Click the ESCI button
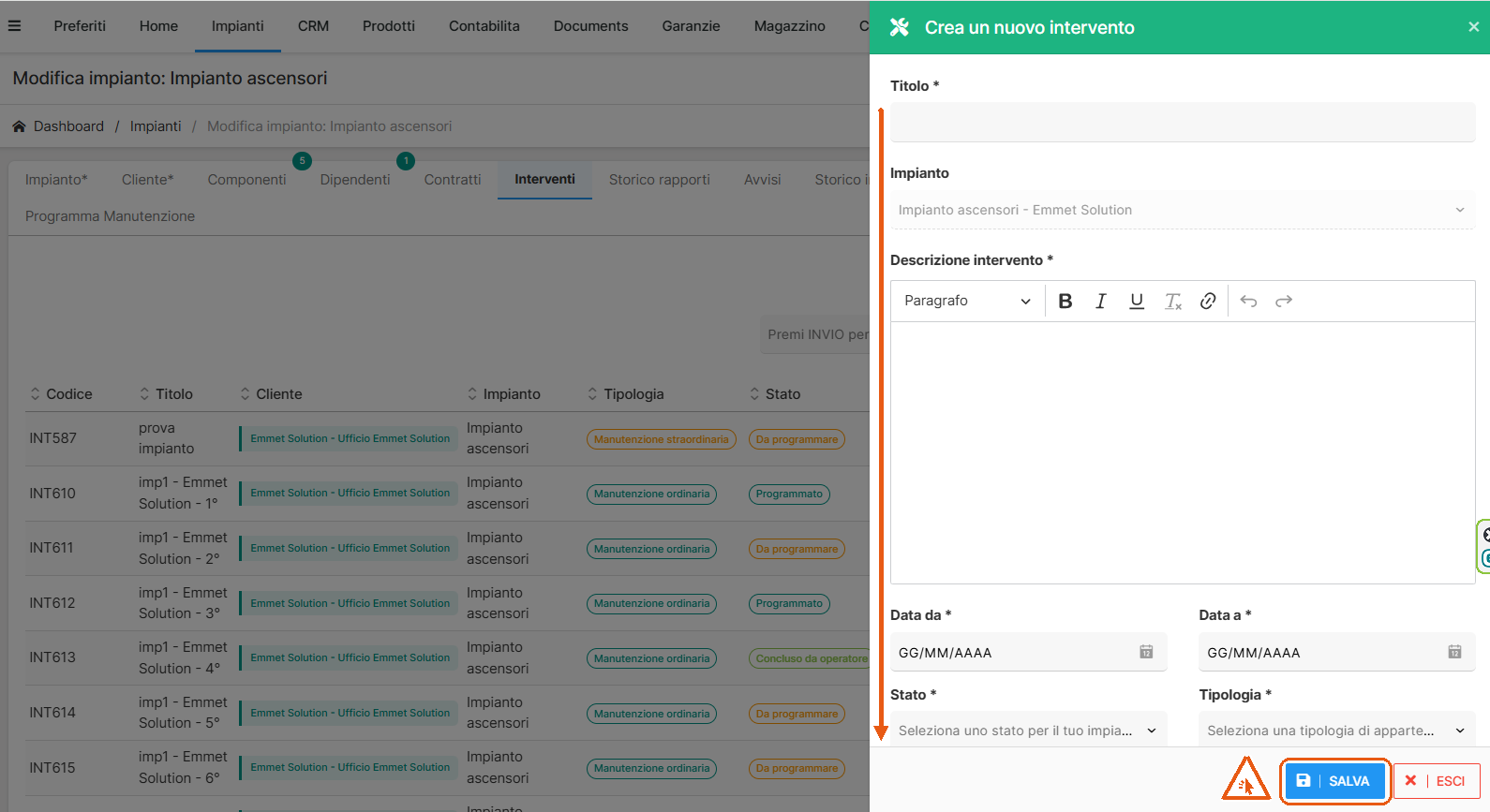This screenshot has width=1490, height=812. (1437, 781)
